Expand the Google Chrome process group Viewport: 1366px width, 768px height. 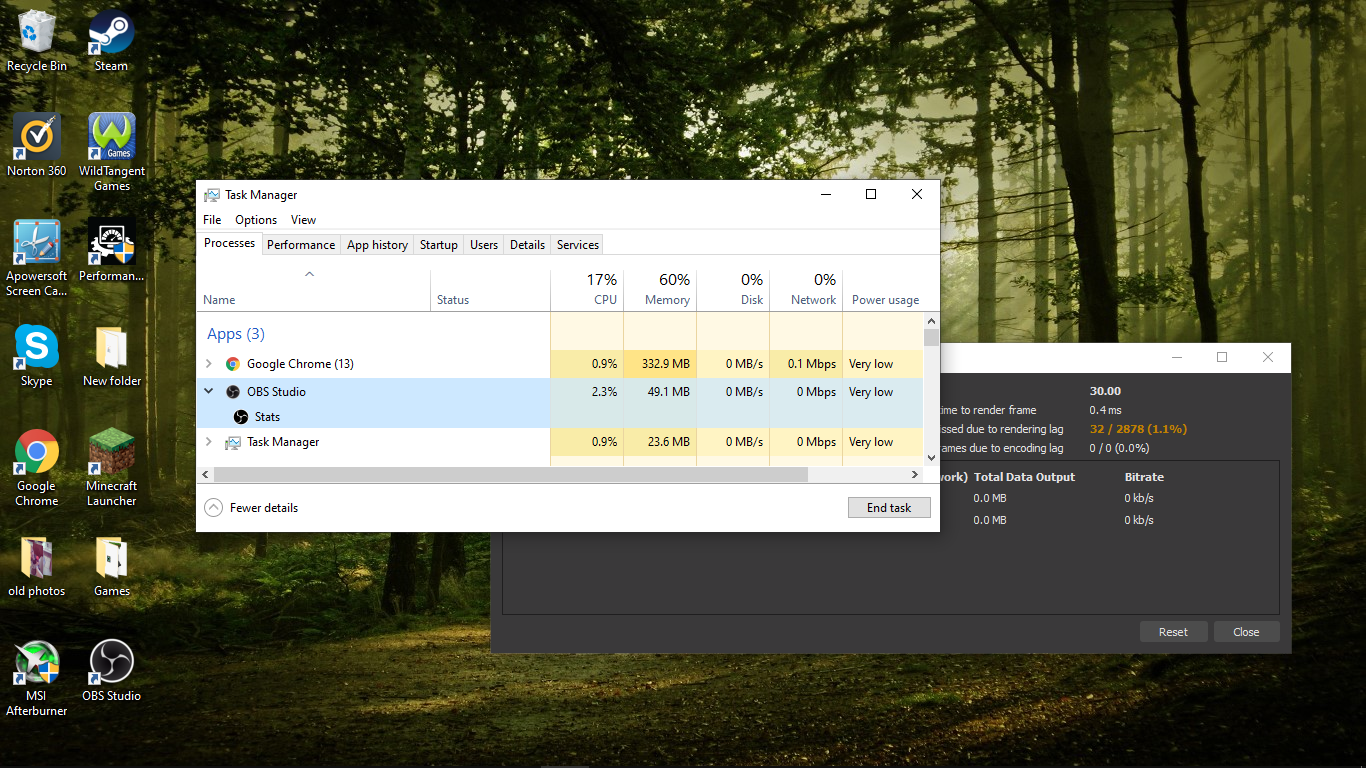209,364
